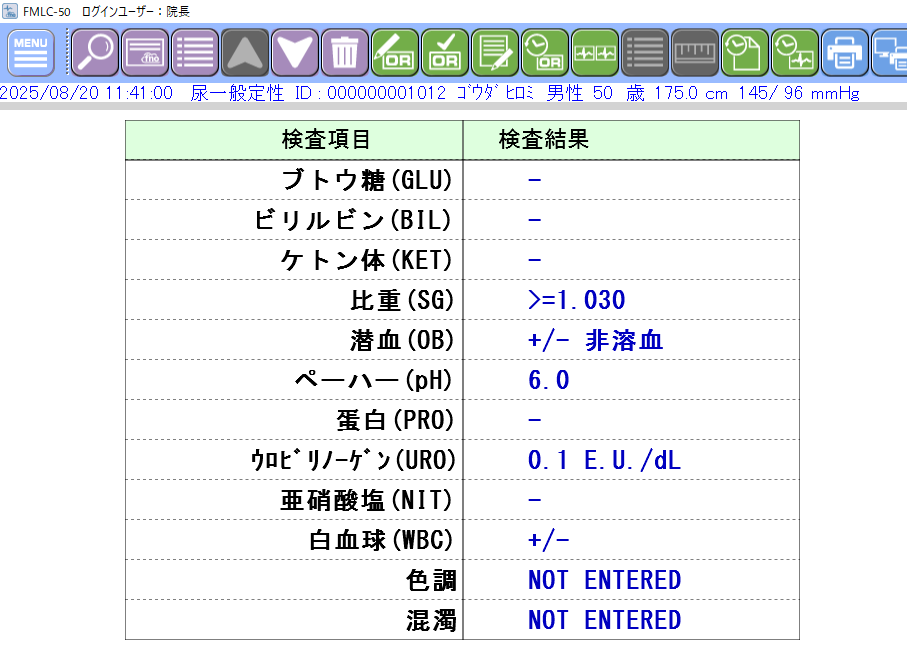Click the gray up arrow icon
Image resolution: width=907 pixels, height=667 pixels.
(x=245, y=53)
